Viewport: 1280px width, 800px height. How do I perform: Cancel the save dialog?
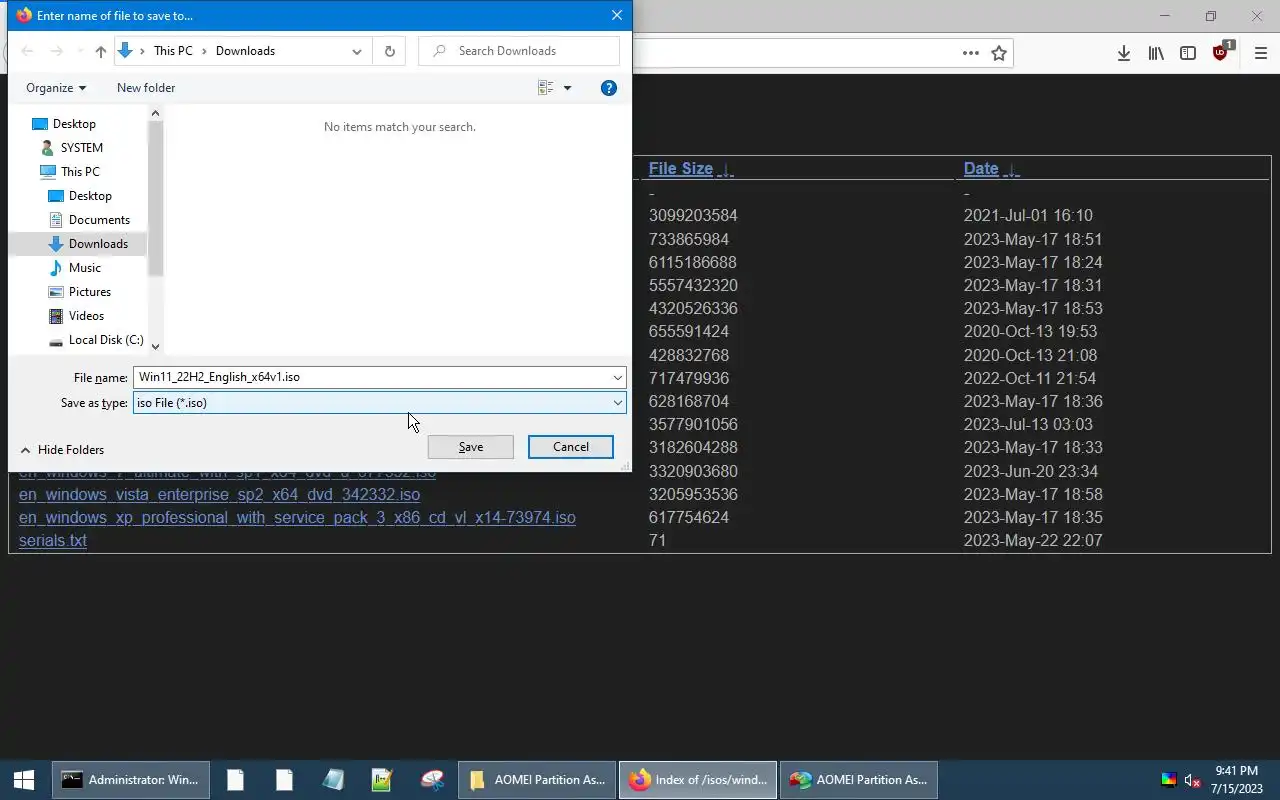(x=571, y=447)
